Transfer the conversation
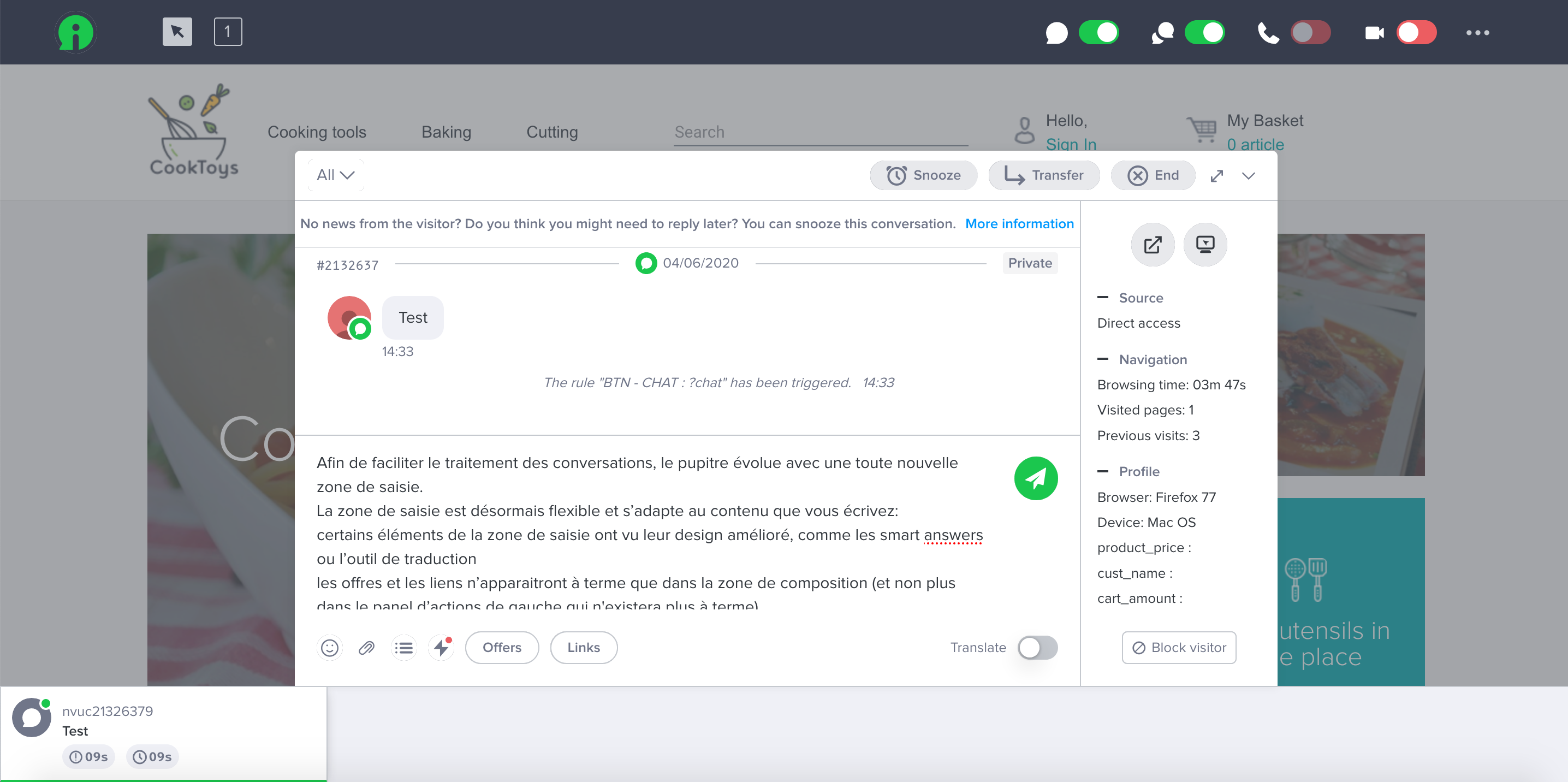This screenshot has width=1568, height=782. point(1044,175)
